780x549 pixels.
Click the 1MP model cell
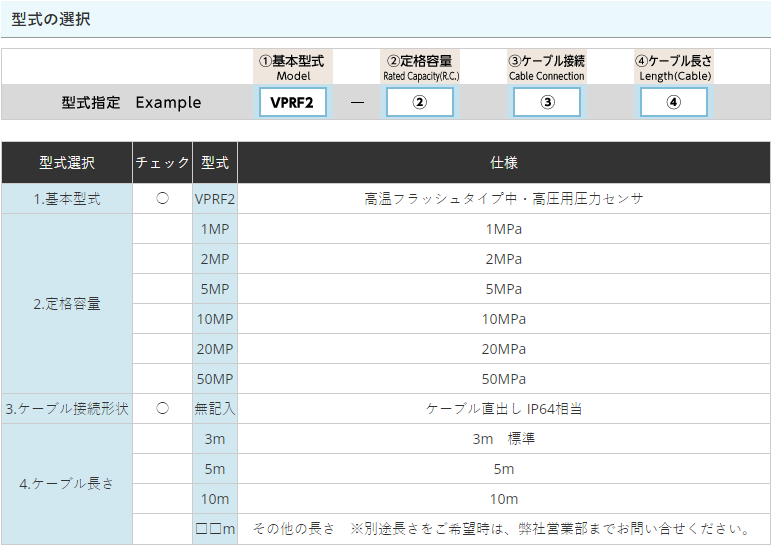[x=215, y=229]
